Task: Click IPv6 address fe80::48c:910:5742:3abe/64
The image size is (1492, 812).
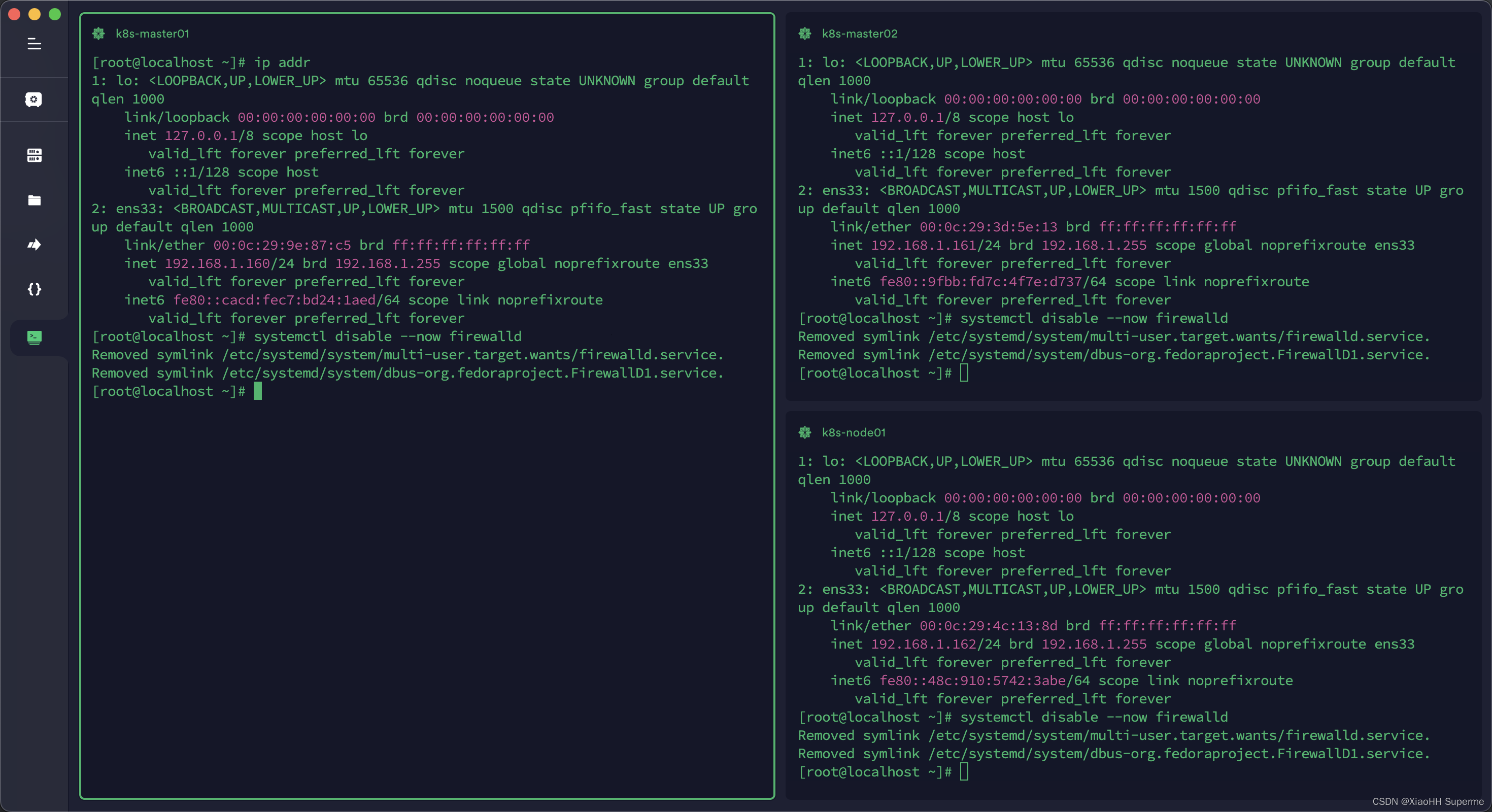Action: [x=985, y=681]
